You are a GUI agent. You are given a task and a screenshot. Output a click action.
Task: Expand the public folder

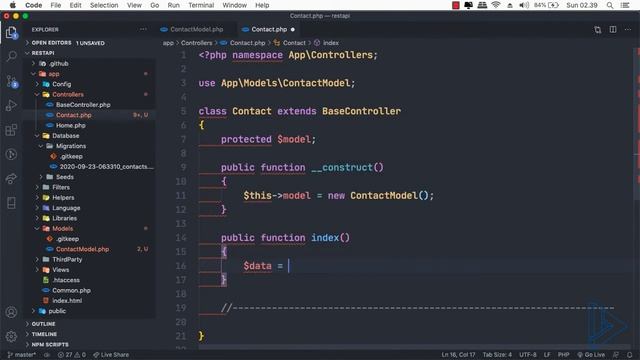click(57, 311)
